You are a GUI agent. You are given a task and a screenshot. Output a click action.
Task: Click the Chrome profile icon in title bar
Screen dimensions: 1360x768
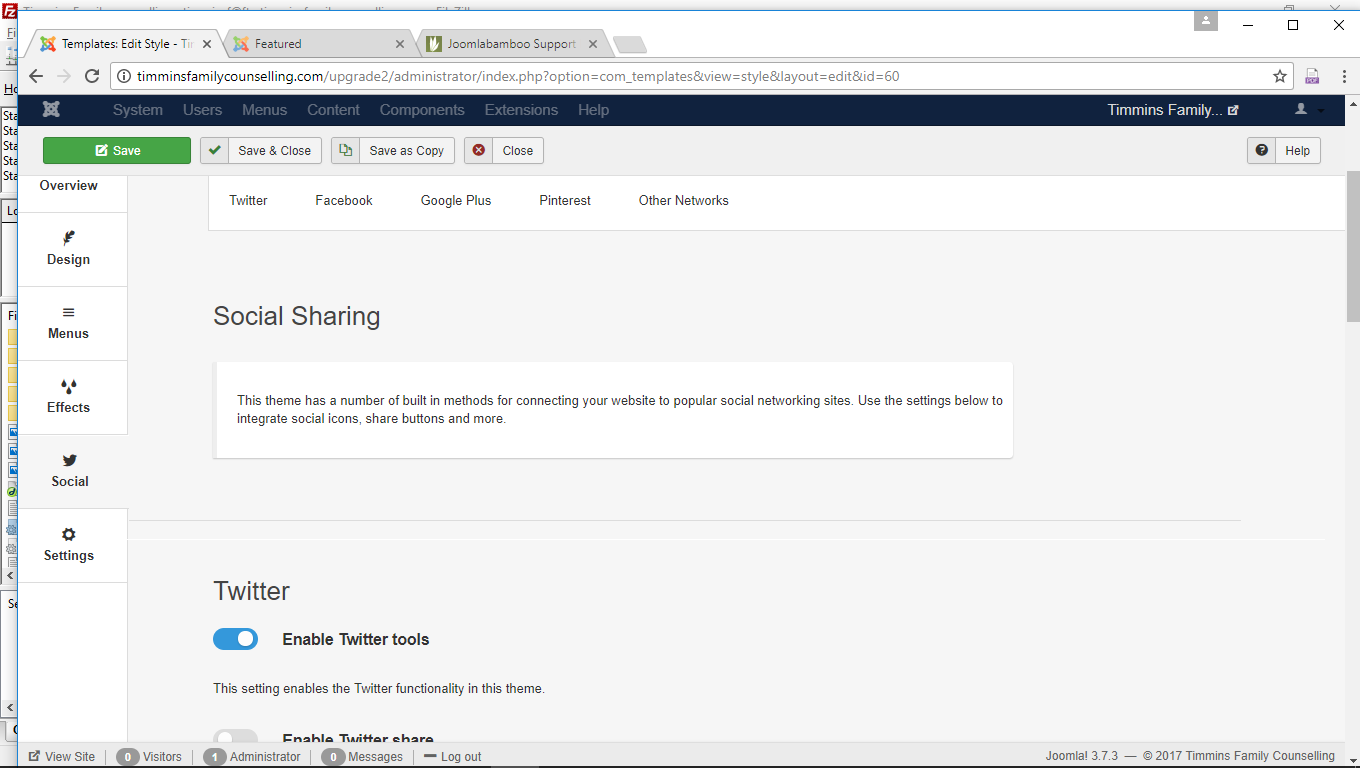[1208, 21]
